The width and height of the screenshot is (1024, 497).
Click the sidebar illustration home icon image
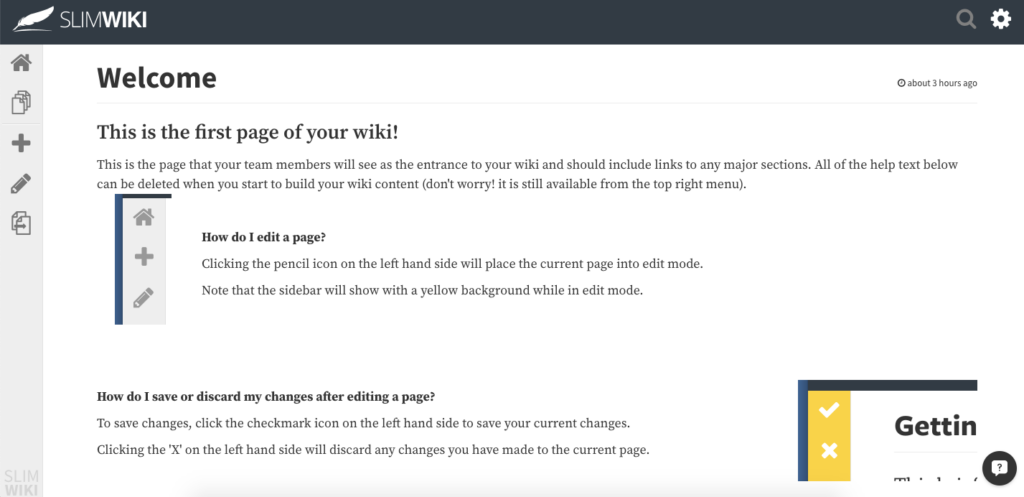click(144, 217)
